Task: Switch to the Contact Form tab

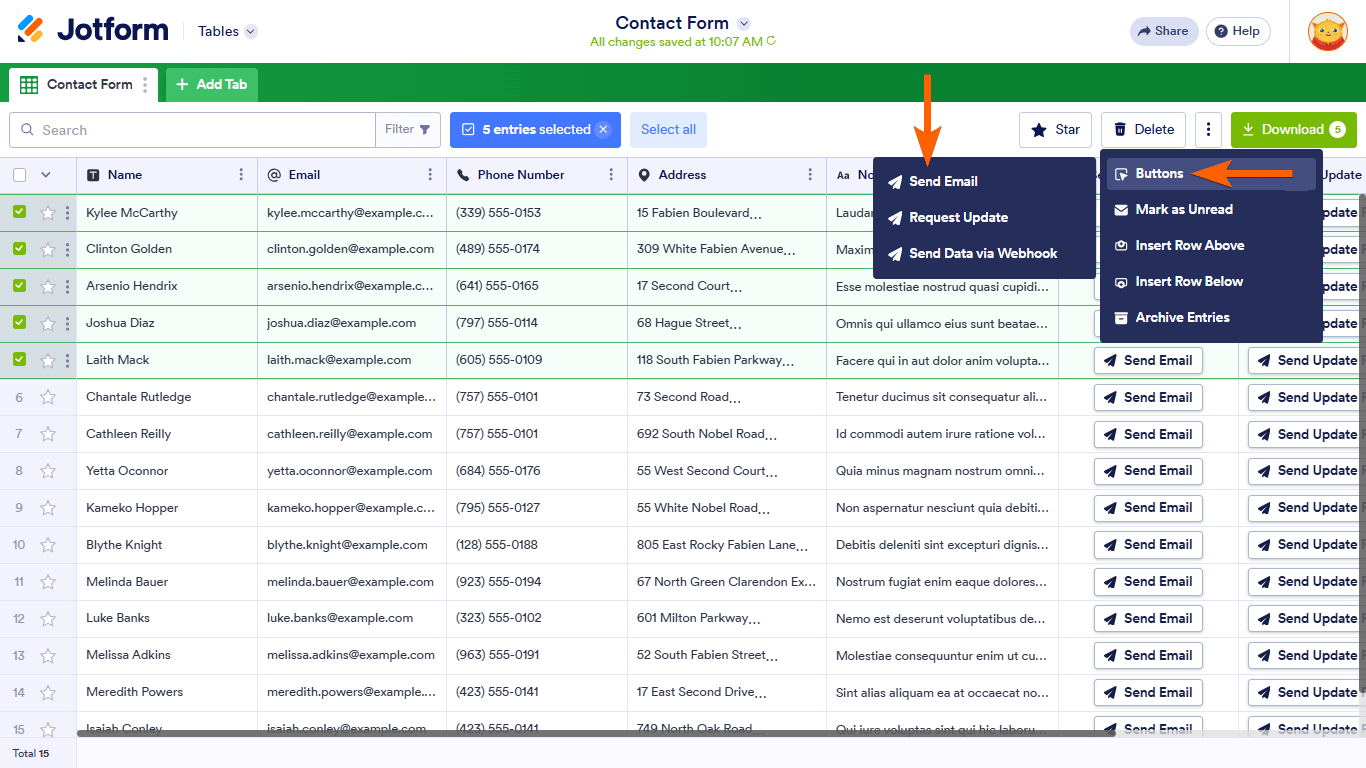Action: pyautogui.click(x=84, y=85)
